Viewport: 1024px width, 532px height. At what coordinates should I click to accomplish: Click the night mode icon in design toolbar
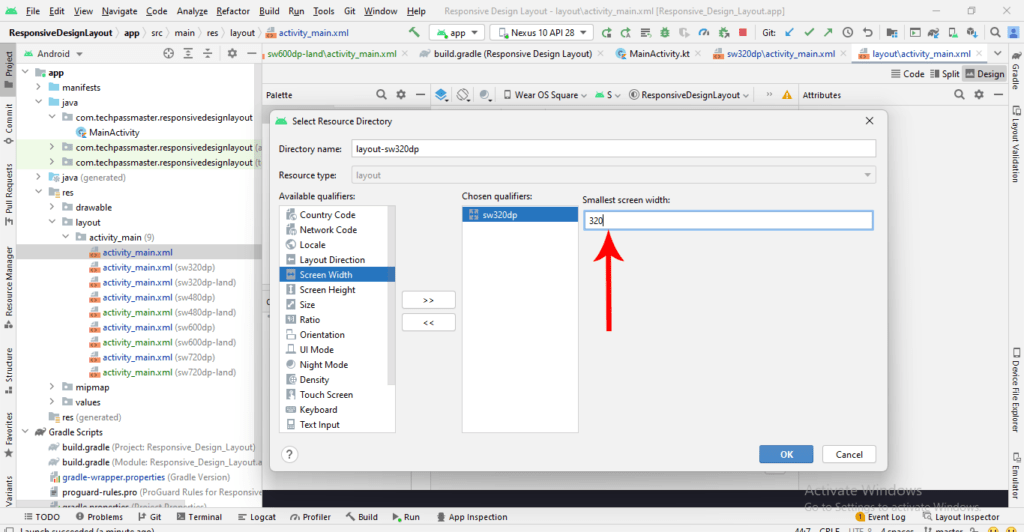point(485,95)
